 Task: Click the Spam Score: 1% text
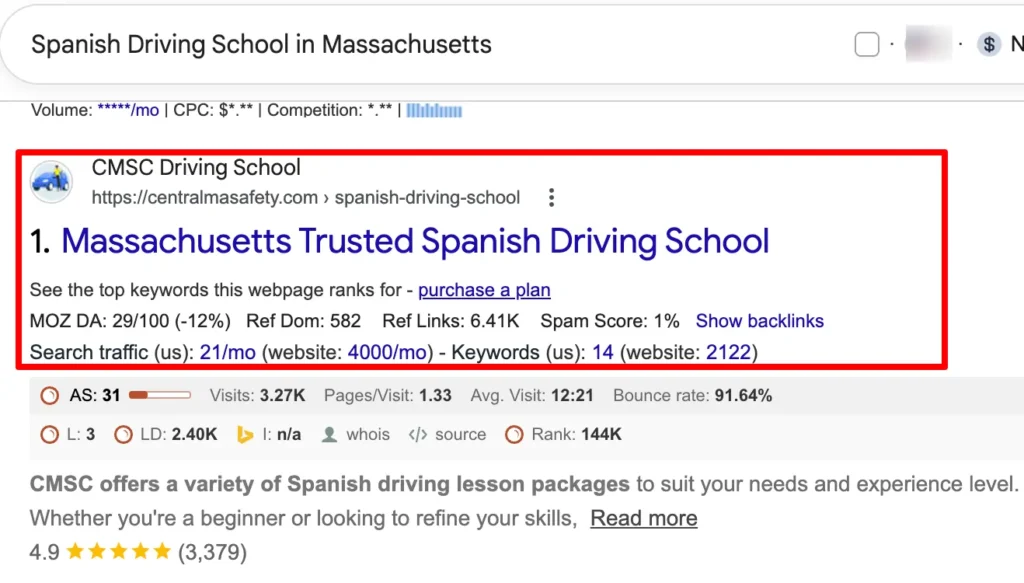tap(610, 321)
